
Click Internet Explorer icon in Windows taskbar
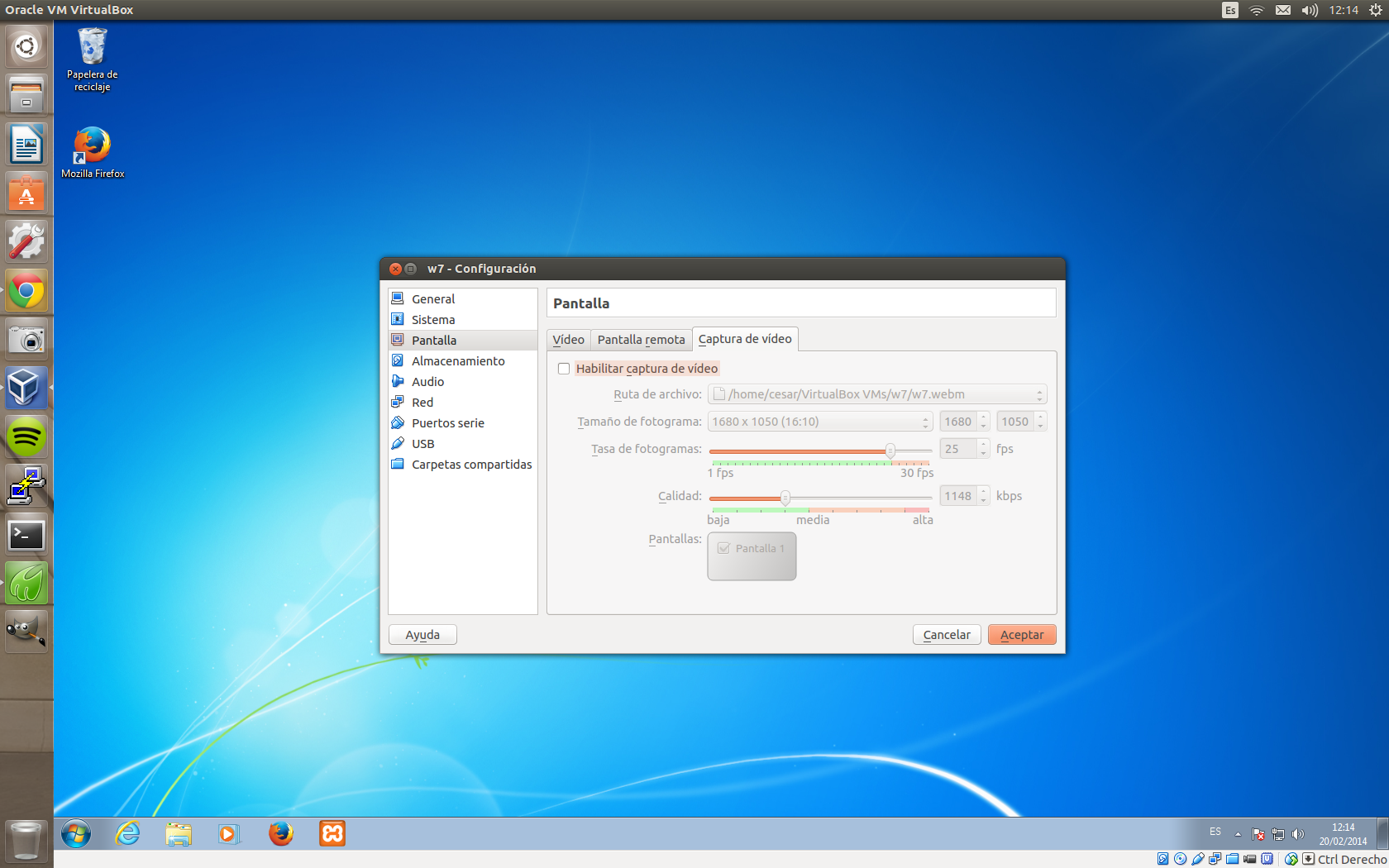tap(127, 834)
